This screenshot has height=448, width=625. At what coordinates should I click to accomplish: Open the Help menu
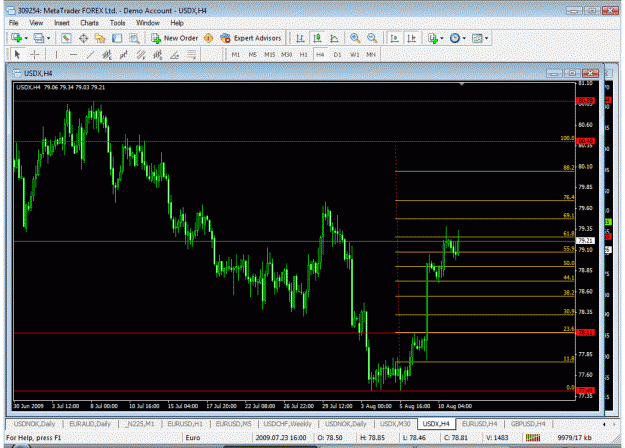pos(177,23)
